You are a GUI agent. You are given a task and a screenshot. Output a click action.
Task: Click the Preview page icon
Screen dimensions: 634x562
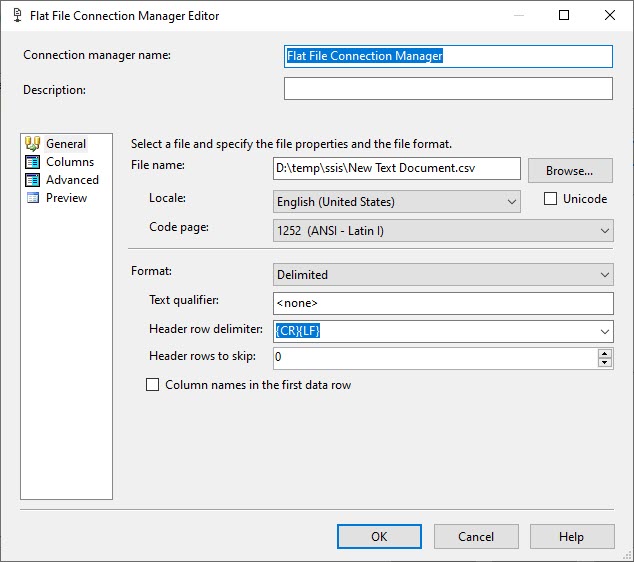click(x=32, y=198)
